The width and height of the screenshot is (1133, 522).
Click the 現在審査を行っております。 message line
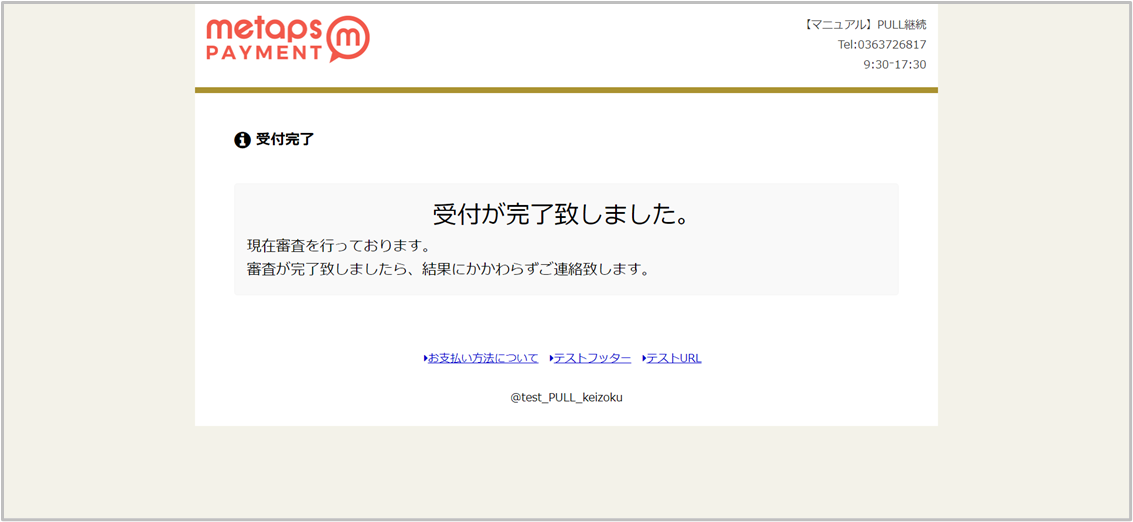click(339, 245)
